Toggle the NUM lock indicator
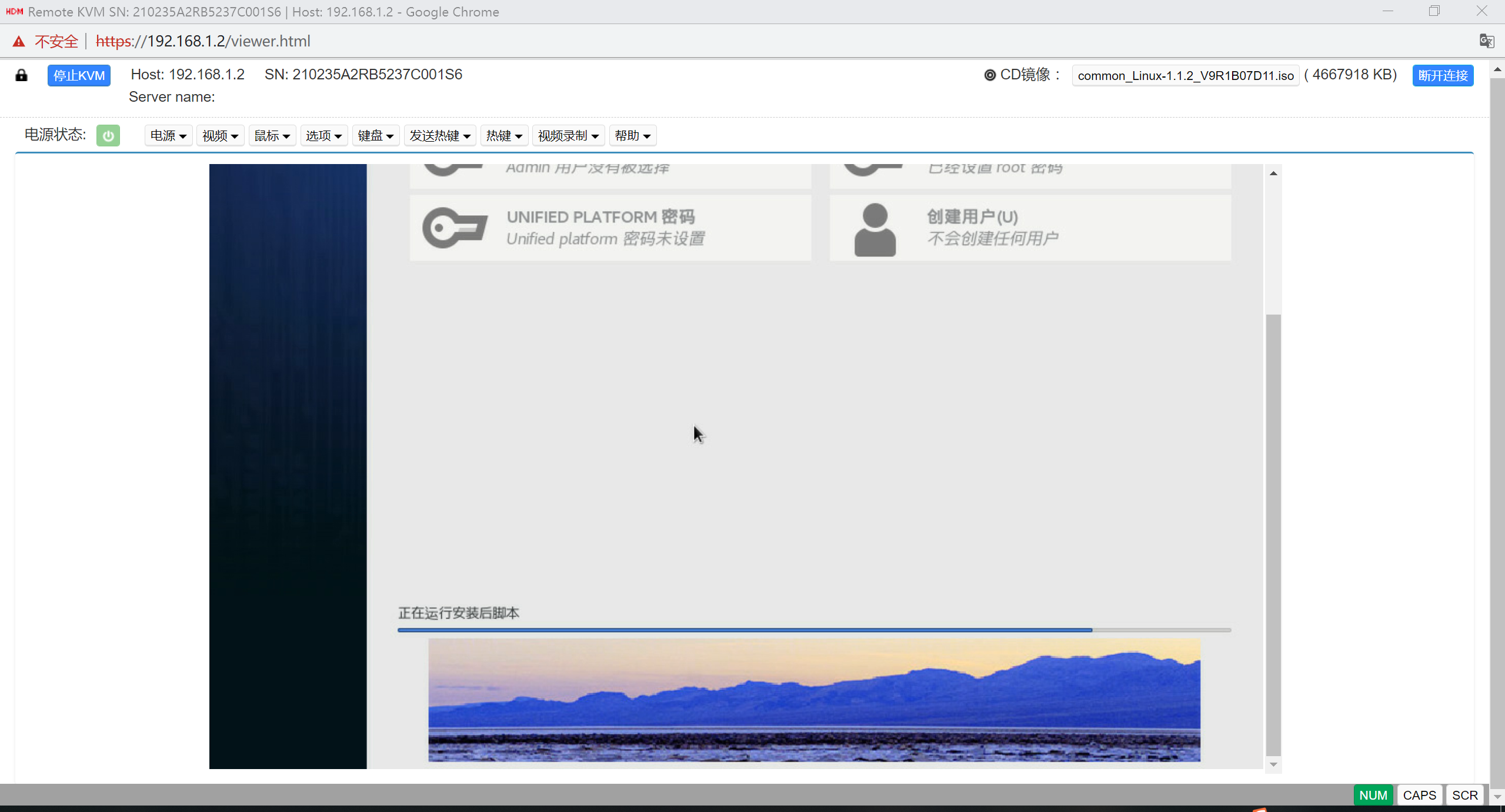This screenshot has height=812, width=1505. 1373,795
